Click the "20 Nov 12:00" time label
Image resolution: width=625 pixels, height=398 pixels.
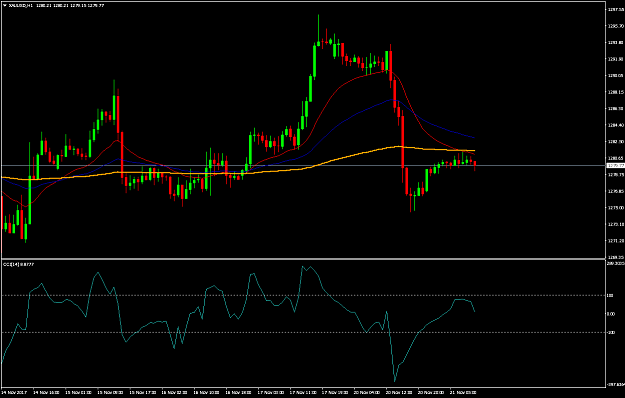coord(399,392)
